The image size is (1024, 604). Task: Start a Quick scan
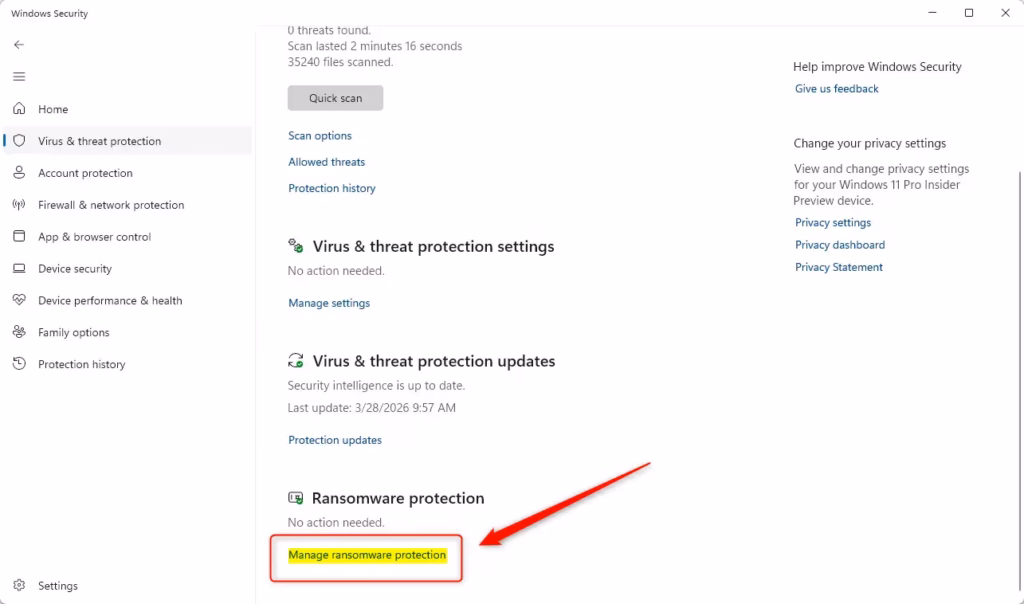335,98
